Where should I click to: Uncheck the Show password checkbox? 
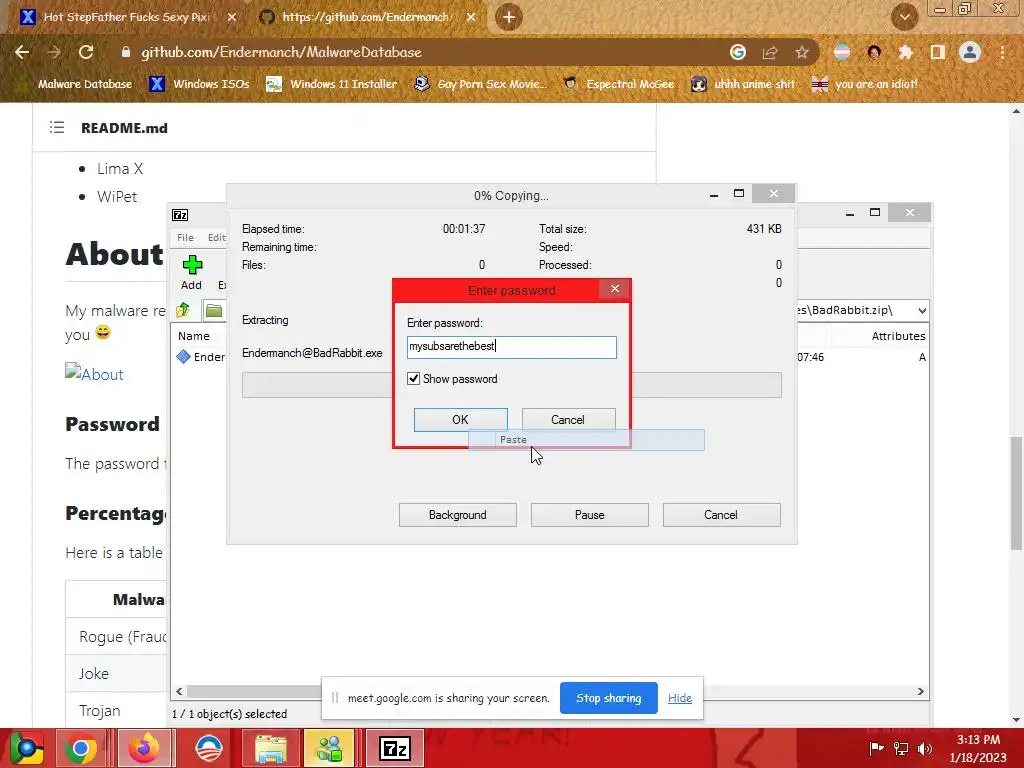pos(413,379)
